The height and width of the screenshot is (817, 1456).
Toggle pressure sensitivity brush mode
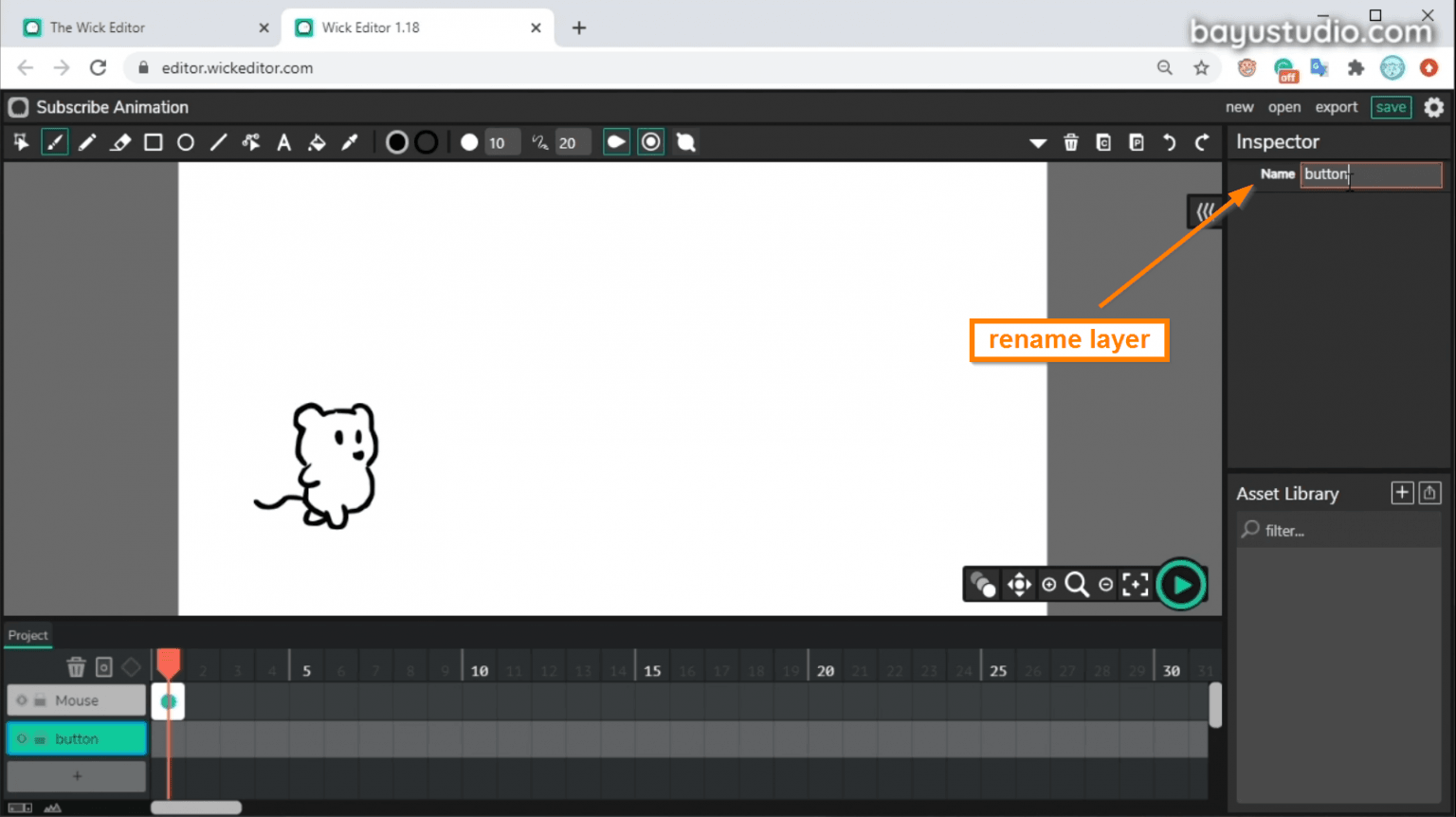tap(616, 142)
